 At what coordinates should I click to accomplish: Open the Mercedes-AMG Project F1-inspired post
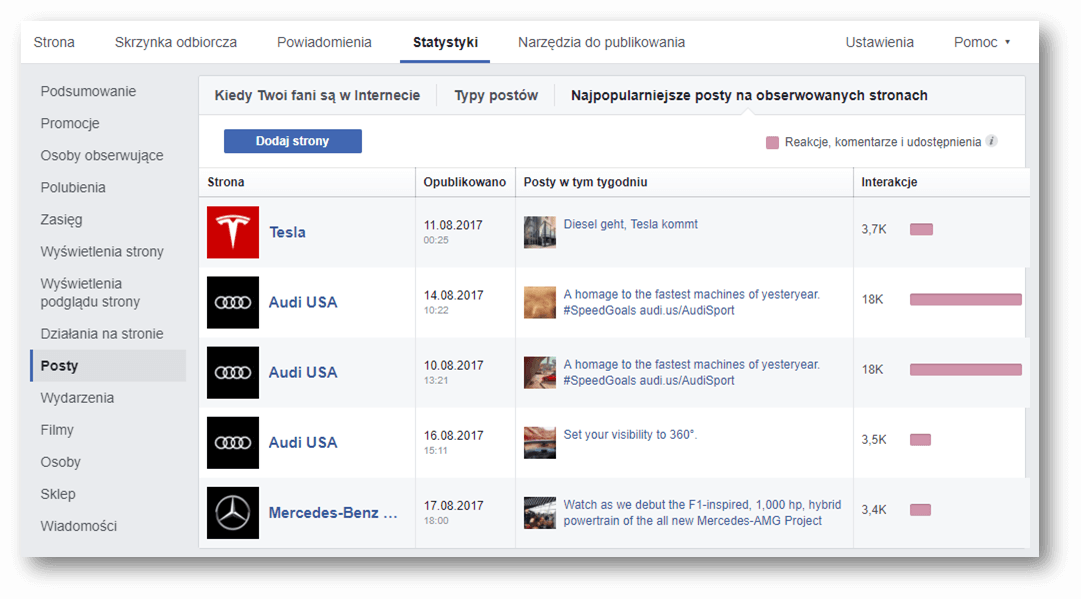tap(702, 513)
